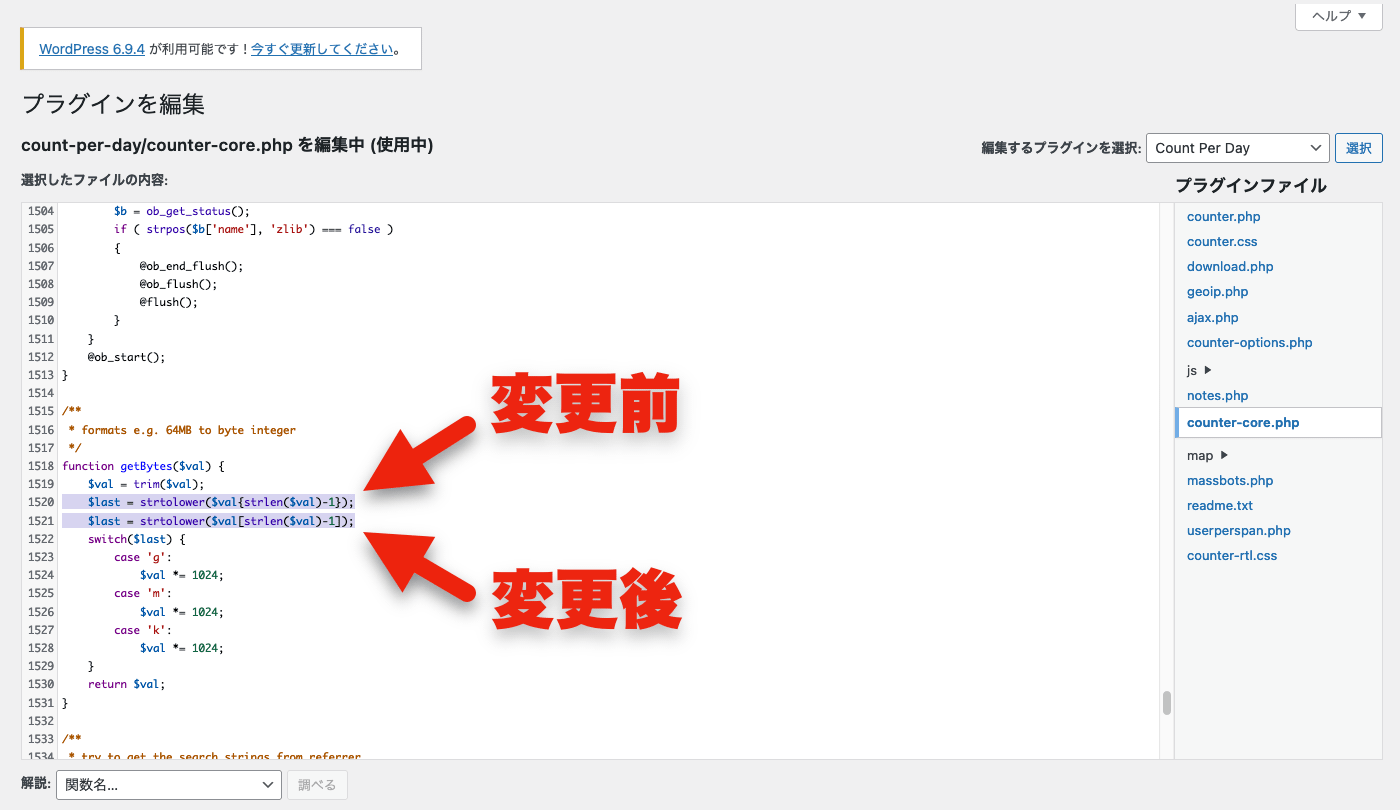Viewport: 1400px width, 810px height.
Task: Expand the js folder
Action: click(1199, 370)
